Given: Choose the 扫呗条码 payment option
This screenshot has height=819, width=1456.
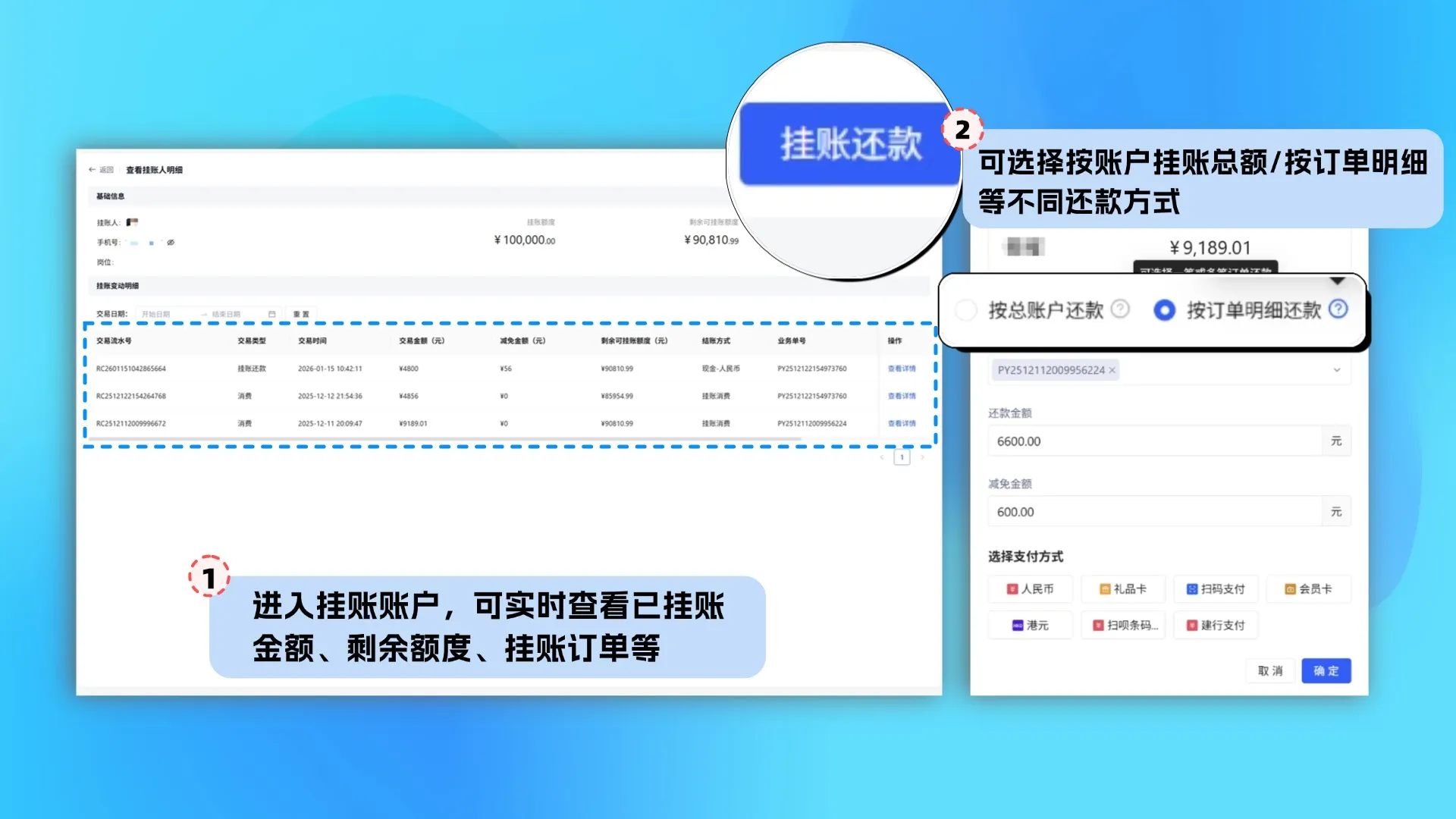Looking at the screenshot, I should click(1122, 625).
